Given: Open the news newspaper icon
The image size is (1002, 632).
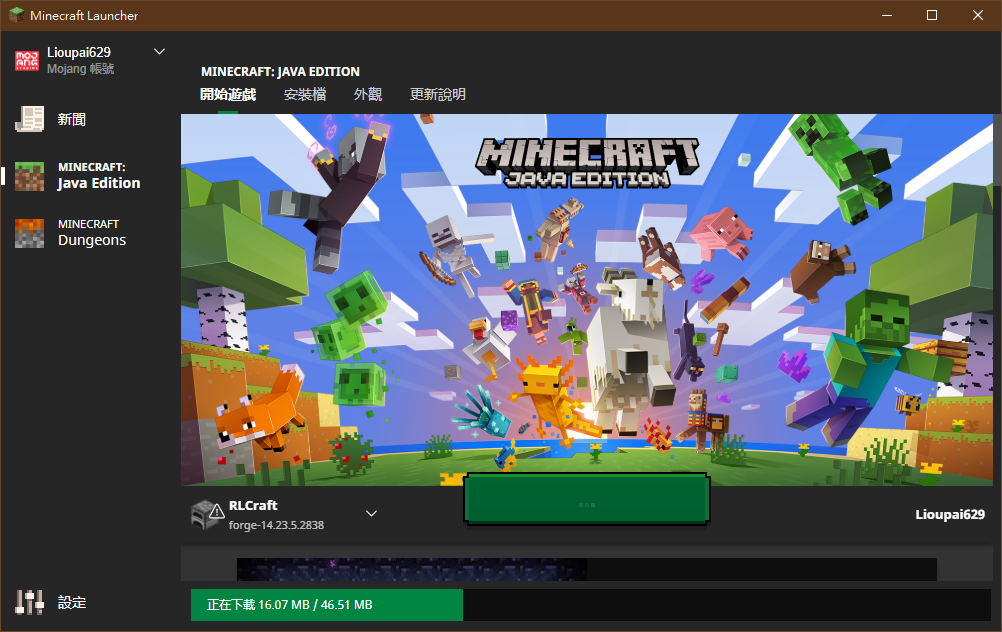Looking at the screenshot, I should tap(29, 119).
